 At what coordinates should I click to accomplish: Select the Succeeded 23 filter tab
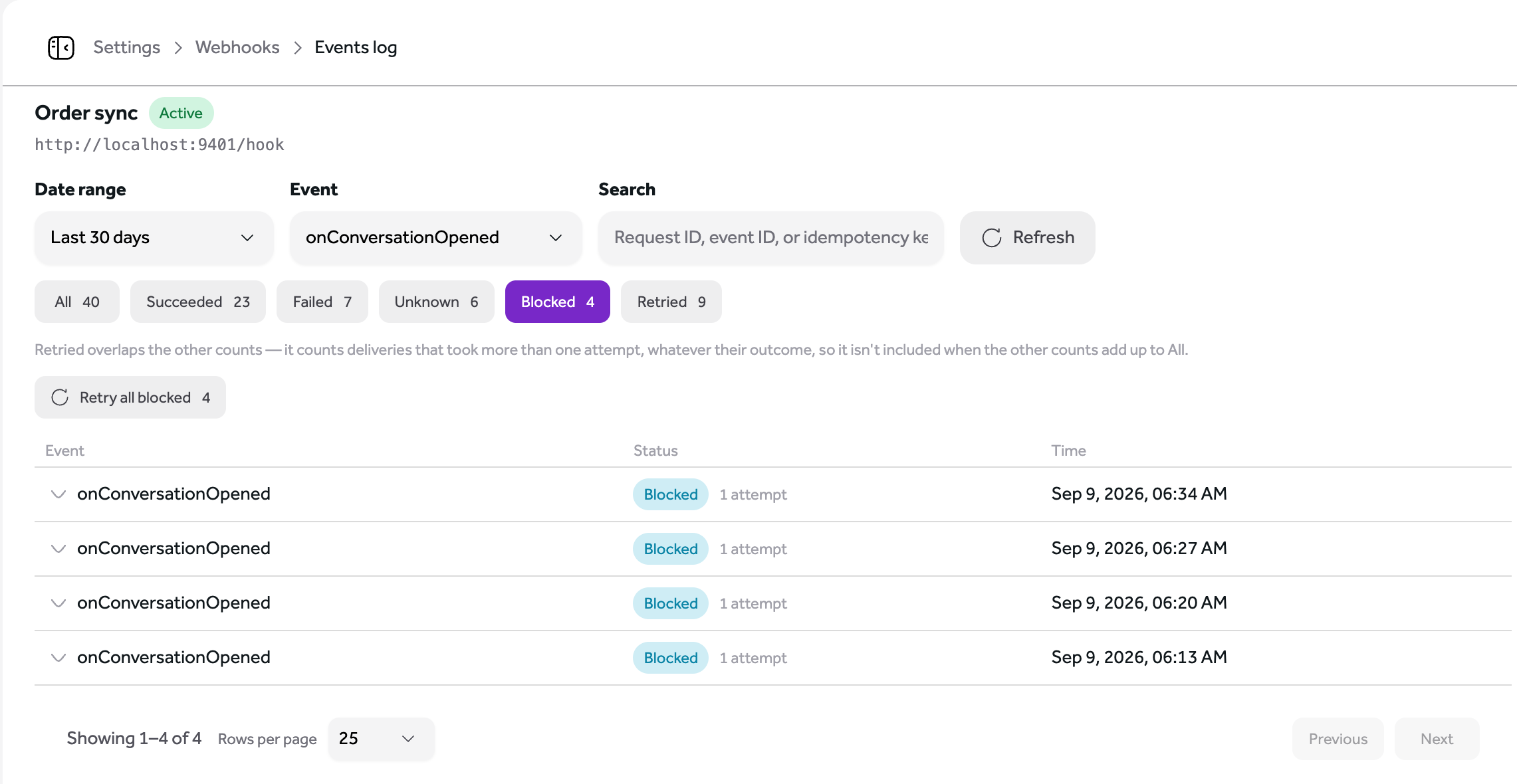coord(198,302)
